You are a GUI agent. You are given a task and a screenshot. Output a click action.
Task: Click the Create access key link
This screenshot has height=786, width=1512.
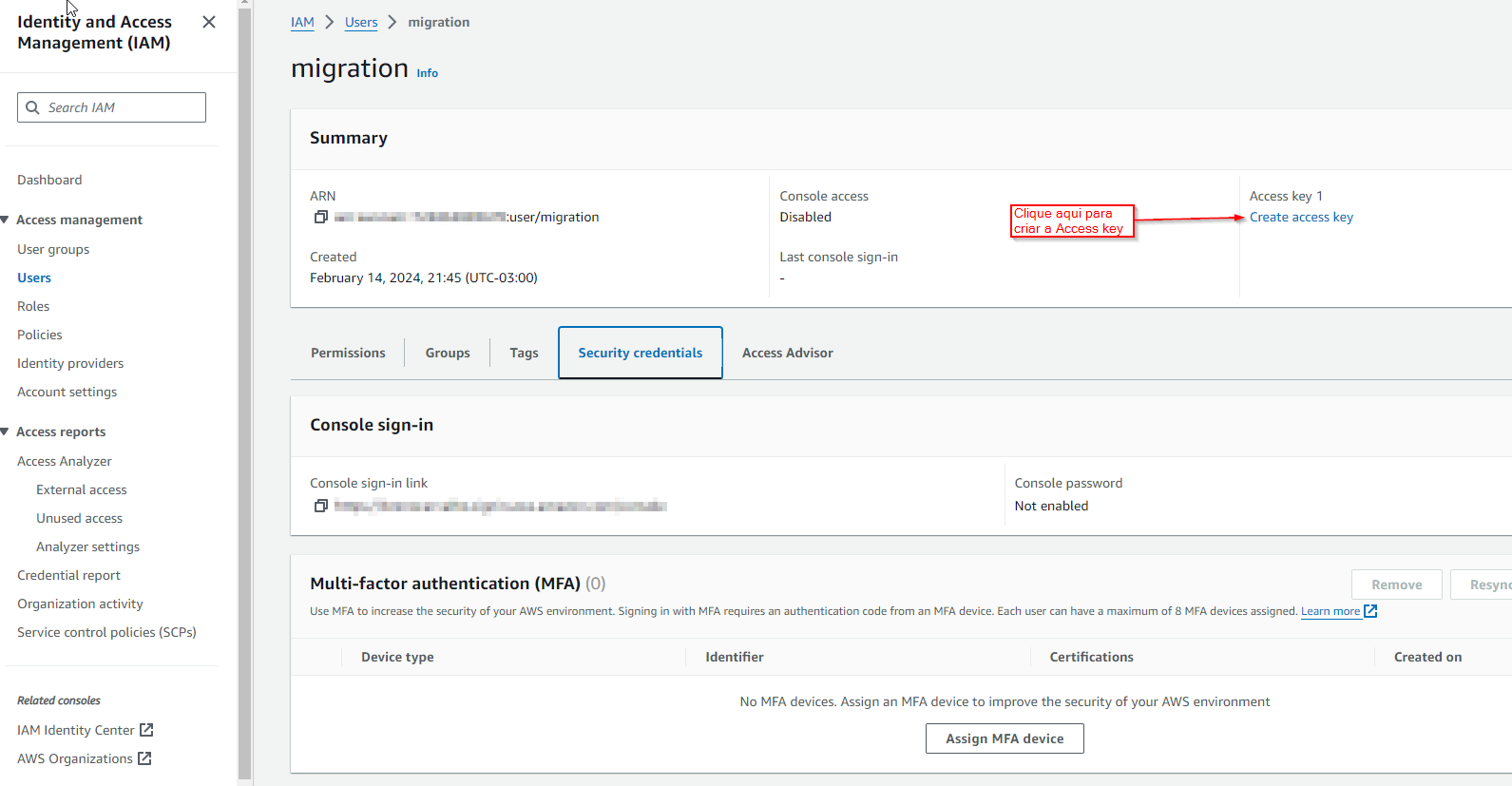(1301, 218)
